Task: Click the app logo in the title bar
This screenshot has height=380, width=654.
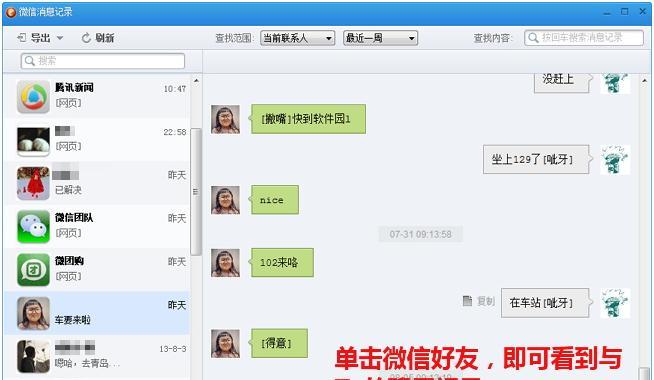Action: click(x=10, y=12)
